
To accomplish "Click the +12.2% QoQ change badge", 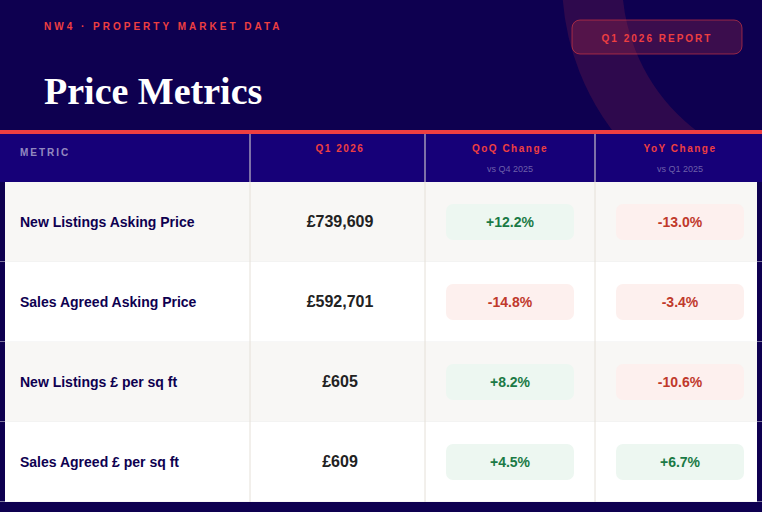I will (x=510, y=222).
